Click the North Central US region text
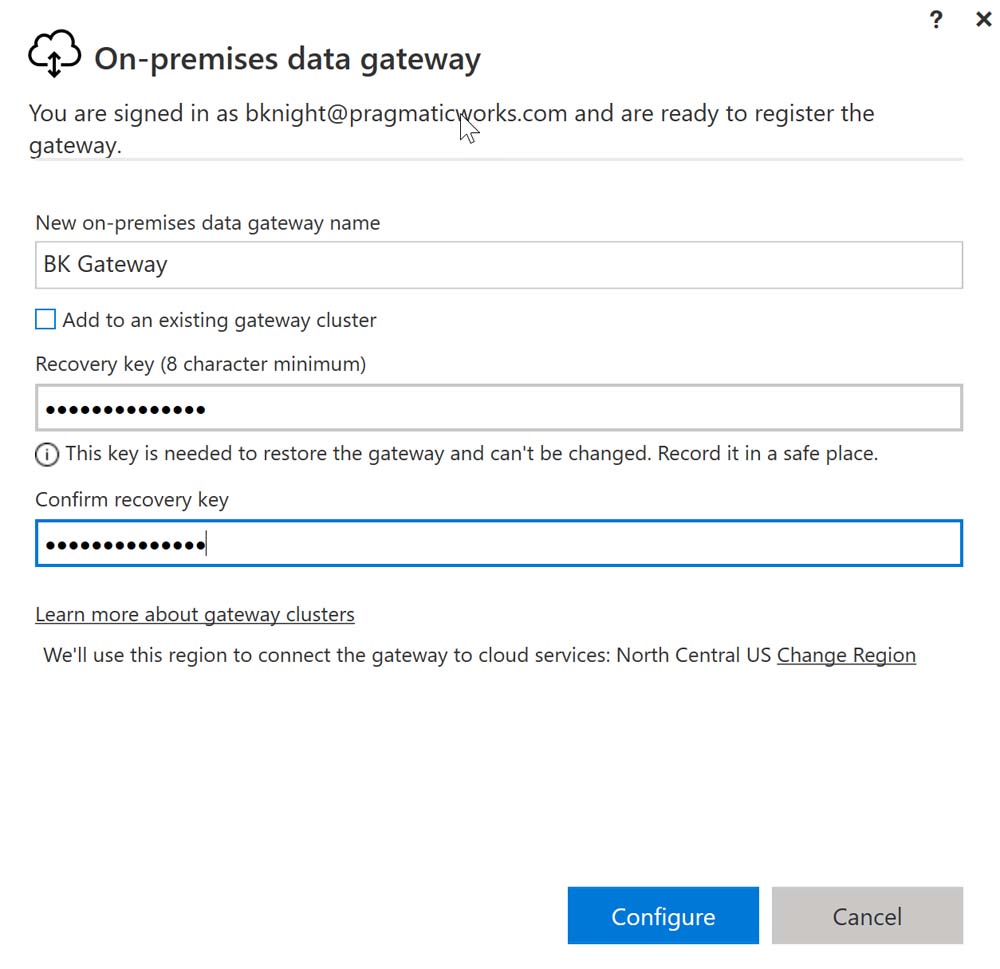The width and height of the screenshot is (1000, 969). [x=693, y=656]
